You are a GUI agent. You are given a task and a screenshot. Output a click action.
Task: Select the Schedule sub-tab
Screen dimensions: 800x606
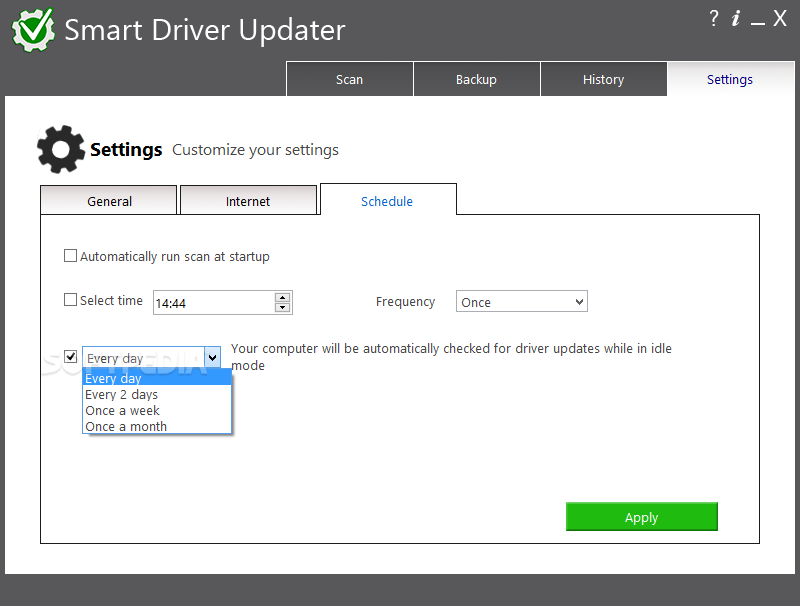388,200
